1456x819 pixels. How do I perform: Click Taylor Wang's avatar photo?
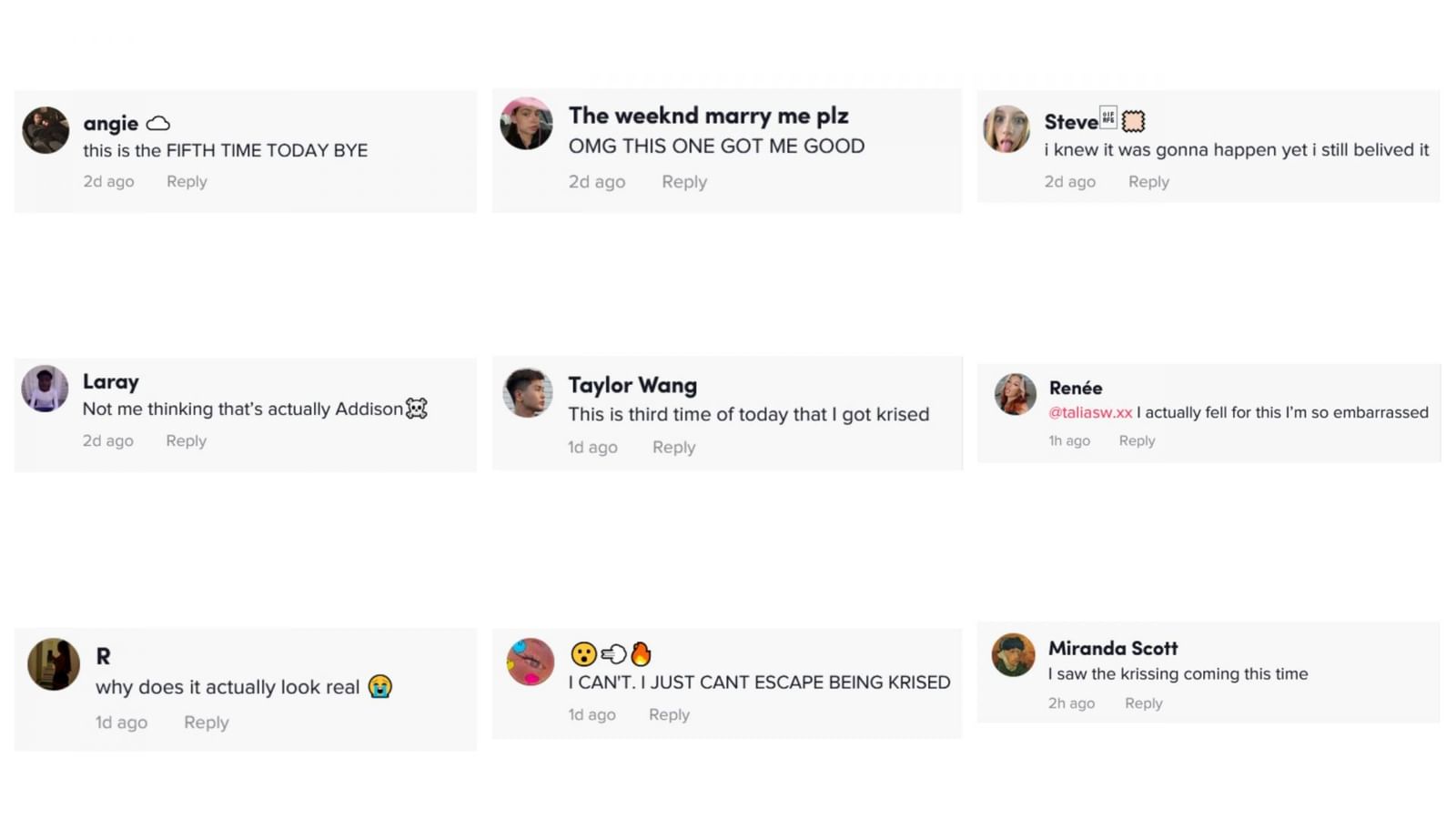[528, 392]
